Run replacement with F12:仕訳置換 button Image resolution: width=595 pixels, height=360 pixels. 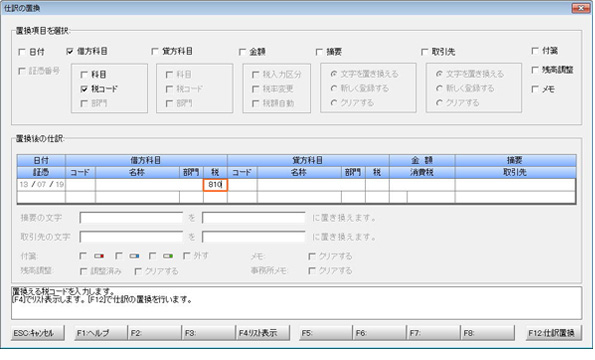[554, 333]
